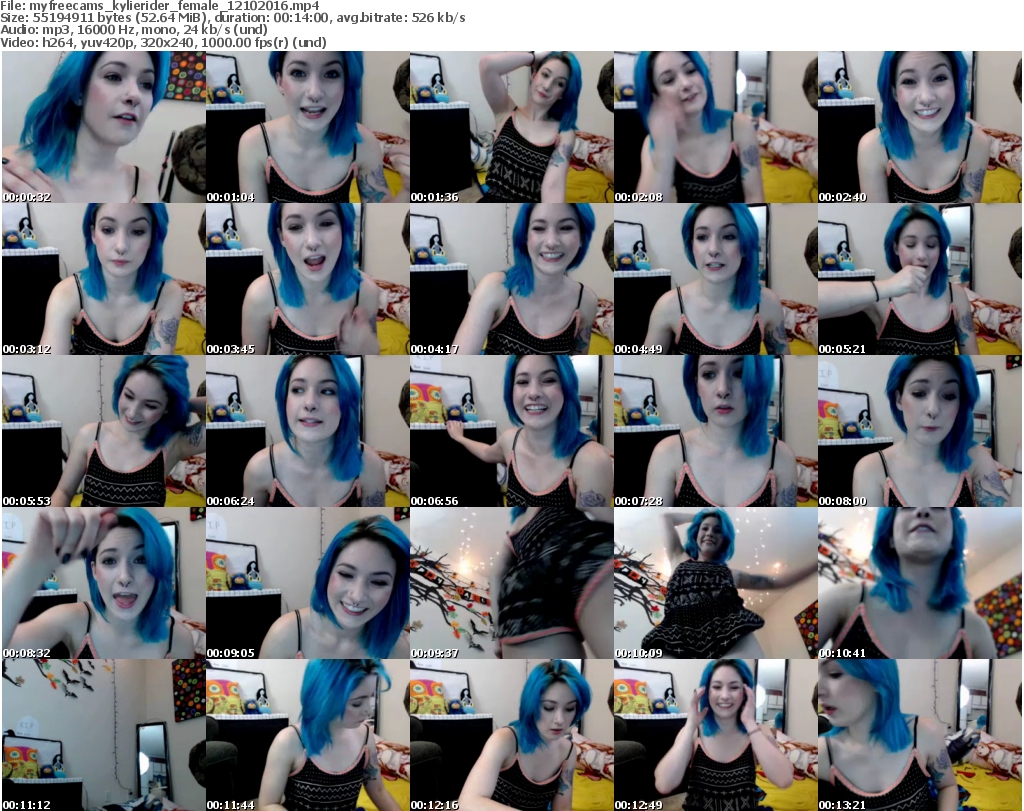Viewport: 1024px width, 811px height.
Task: Select the thumbnail timestamped 00:09:05
Action: (x=308, y=583)
